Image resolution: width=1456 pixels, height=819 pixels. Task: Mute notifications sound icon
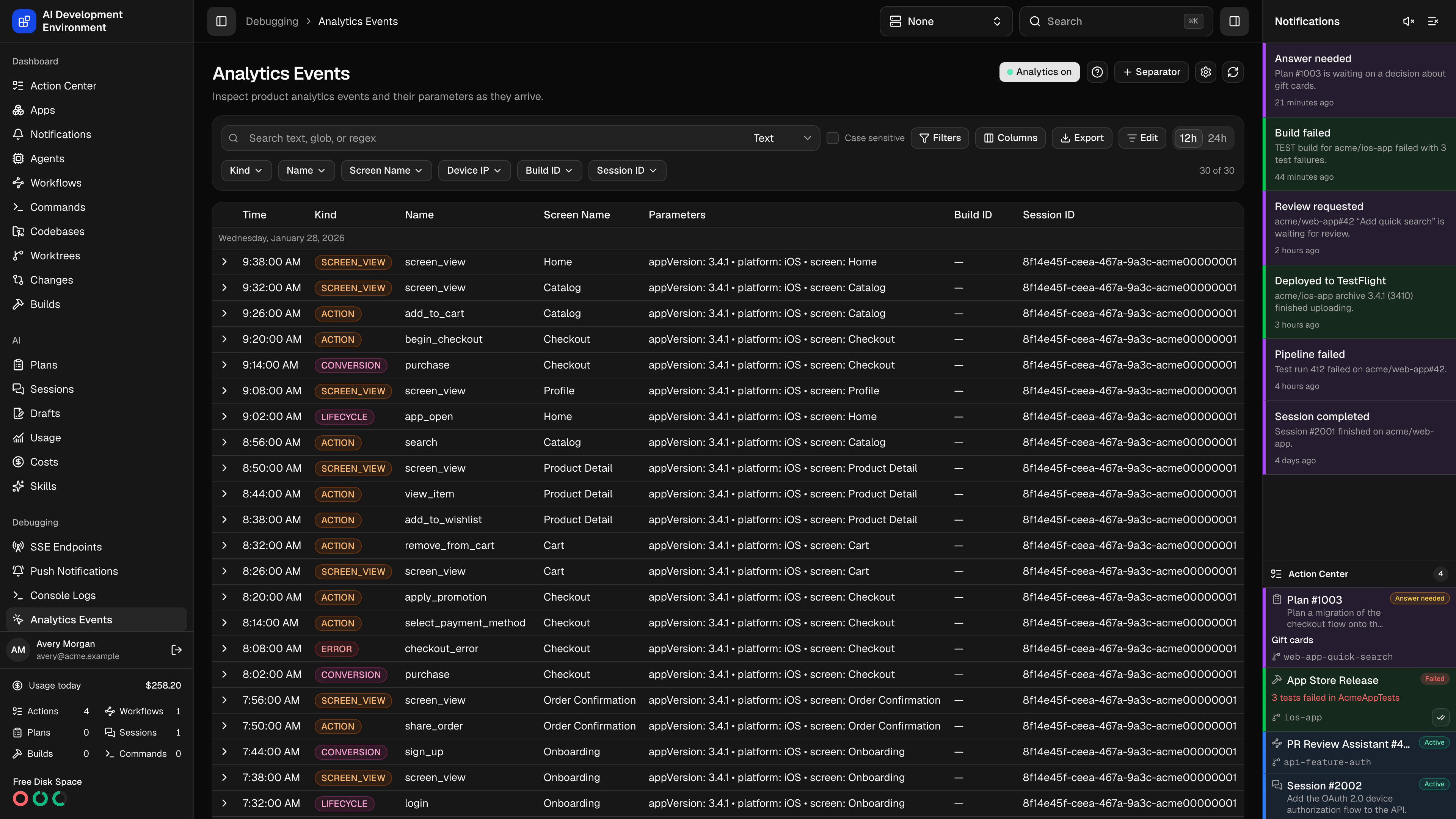point(1409,21)
